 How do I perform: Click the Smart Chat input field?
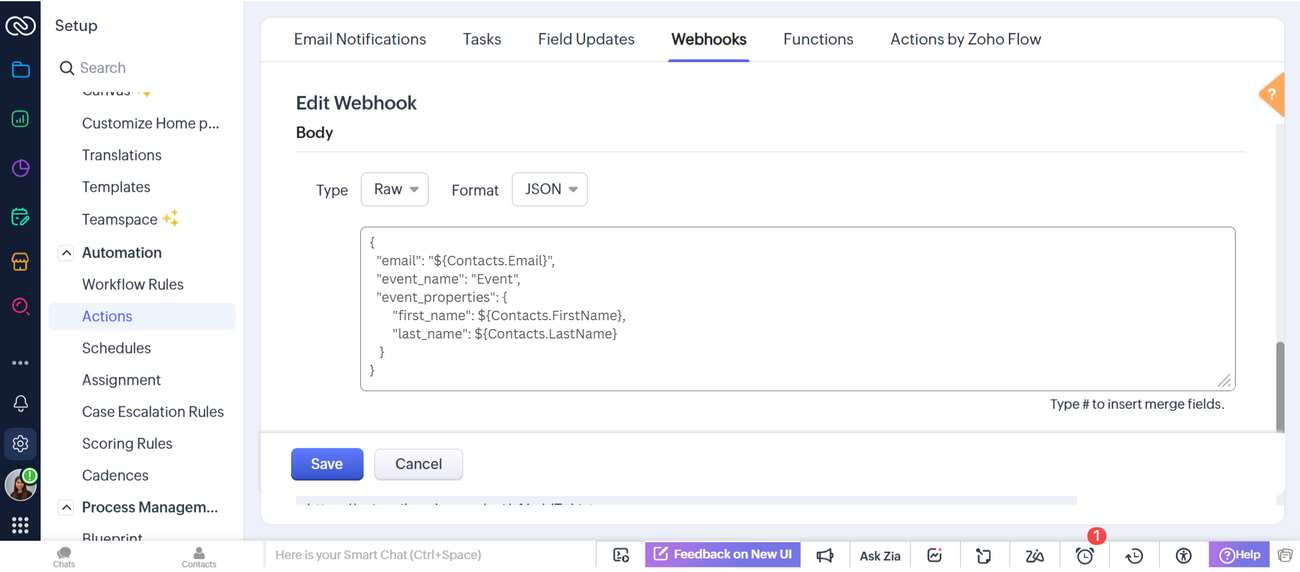(x=430, y=555)
